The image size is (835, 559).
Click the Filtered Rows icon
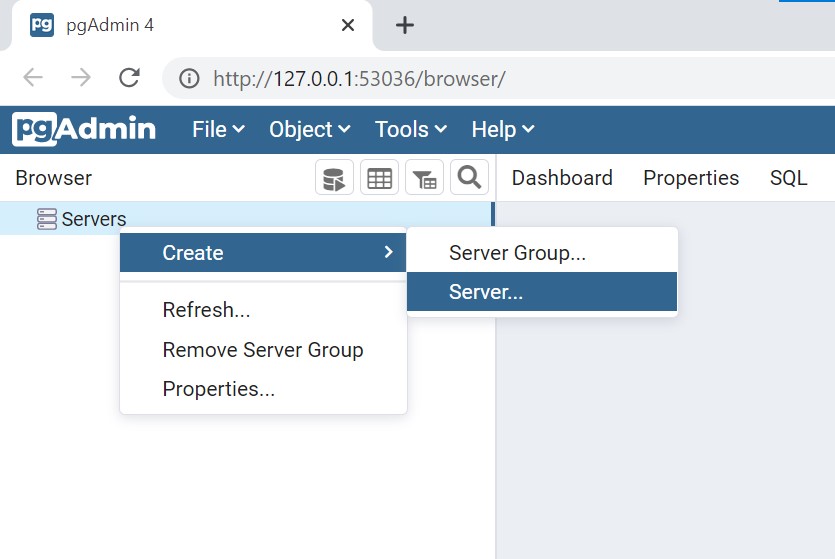pyautogui.click(x=424, y=178)
